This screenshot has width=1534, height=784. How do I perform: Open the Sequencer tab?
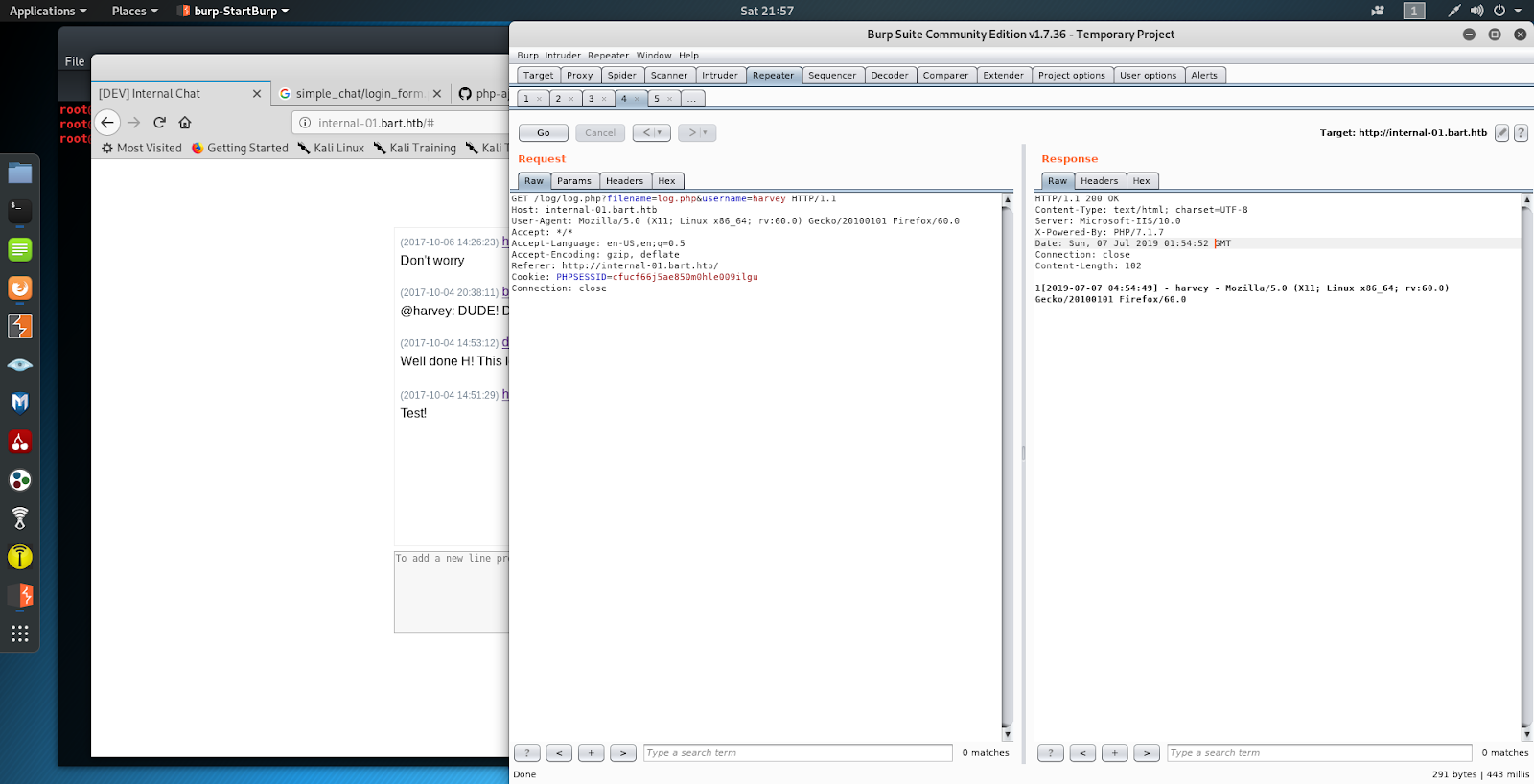(x=832, y=76)
